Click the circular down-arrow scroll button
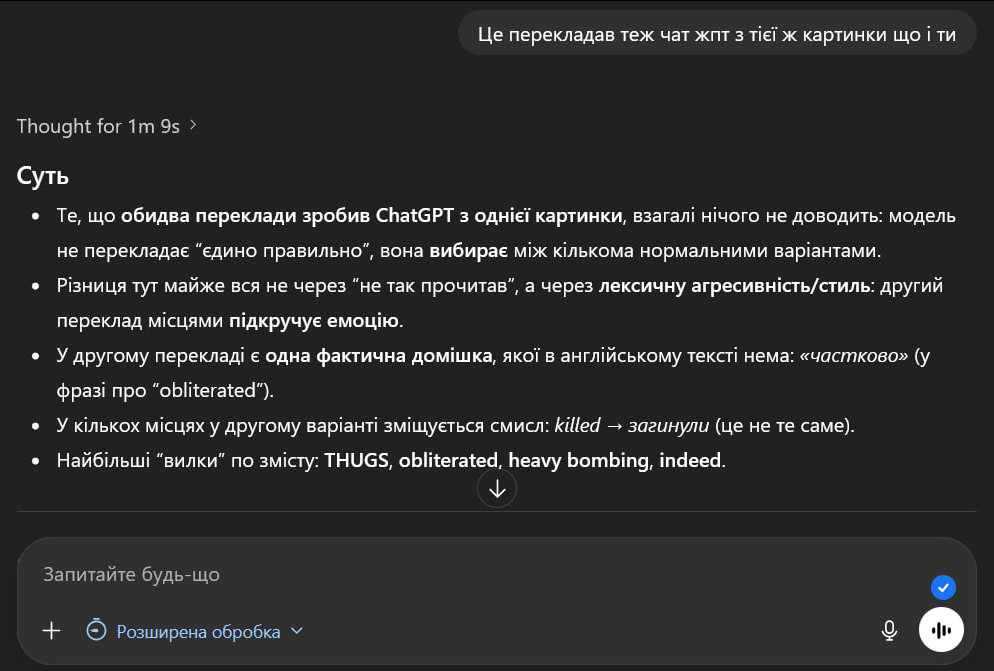 (x=497, y=488)
